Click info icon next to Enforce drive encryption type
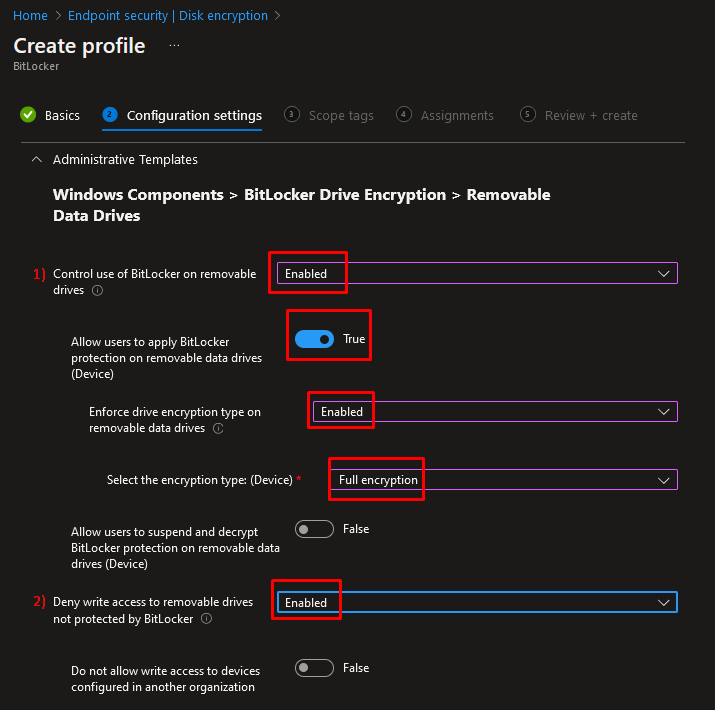This screenshot has width=715, height=710. coord(218,429)
